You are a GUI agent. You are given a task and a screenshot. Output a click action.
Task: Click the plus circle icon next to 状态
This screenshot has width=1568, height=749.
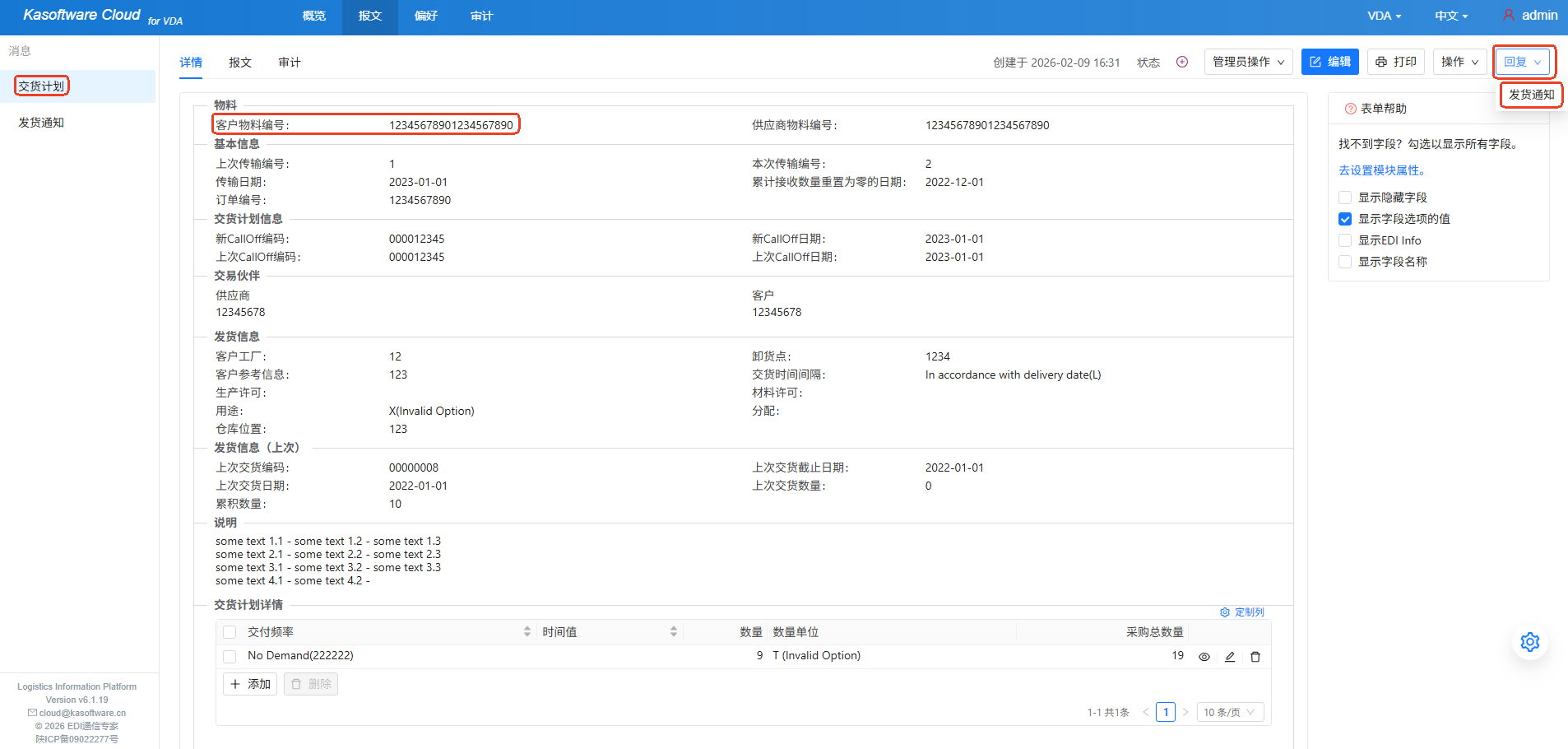click(1182, 62)
